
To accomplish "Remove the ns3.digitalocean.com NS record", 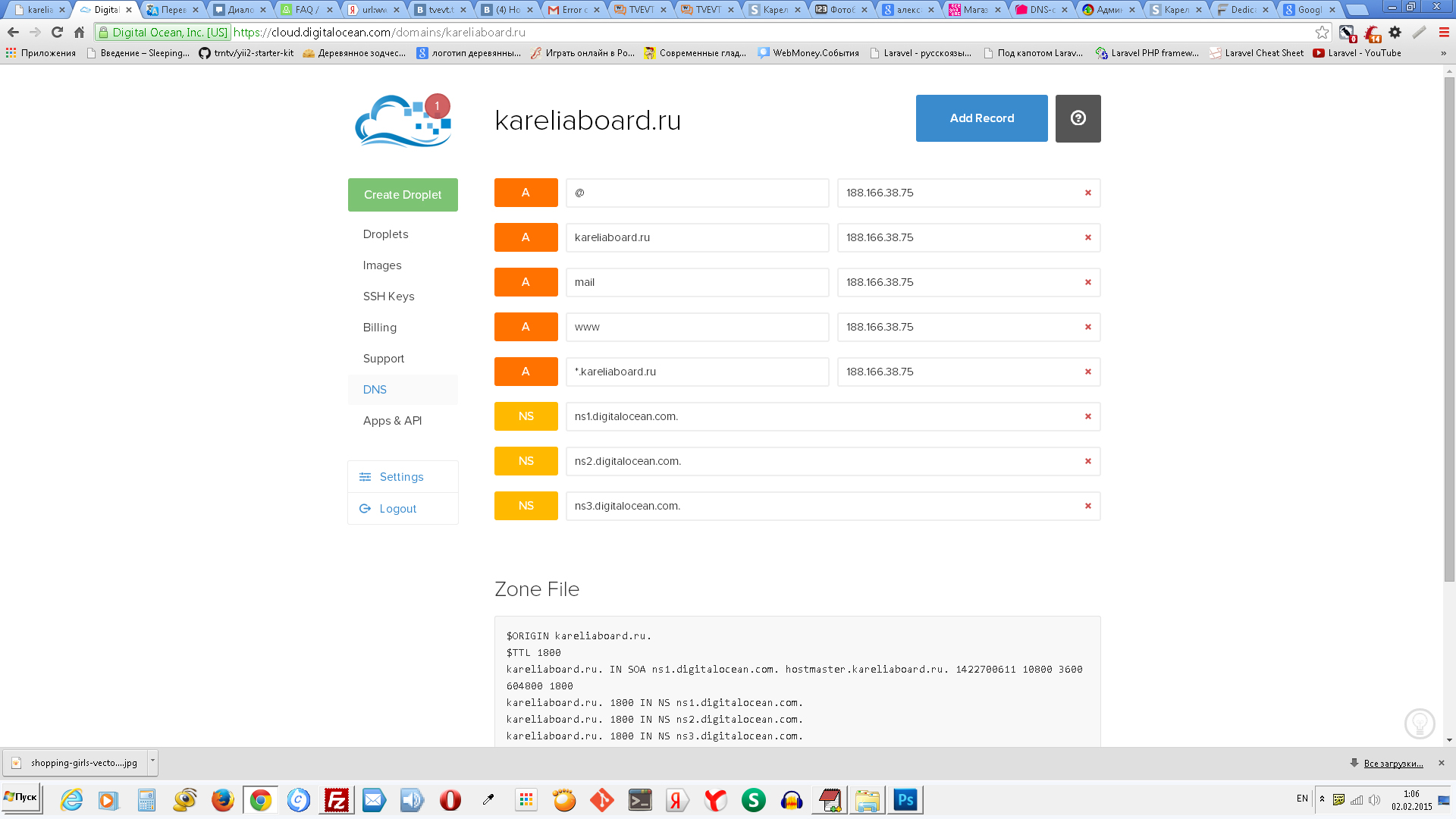I will click(1087, 506).
